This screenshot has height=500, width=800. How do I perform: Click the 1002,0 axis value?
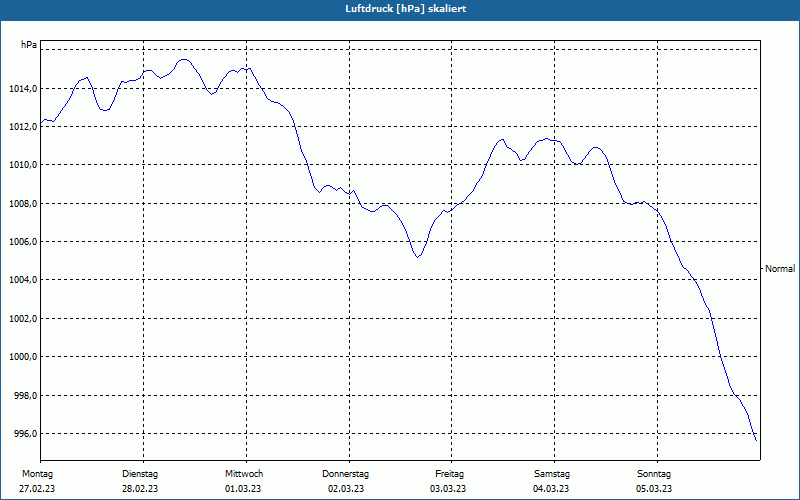[x=23, y=318]
